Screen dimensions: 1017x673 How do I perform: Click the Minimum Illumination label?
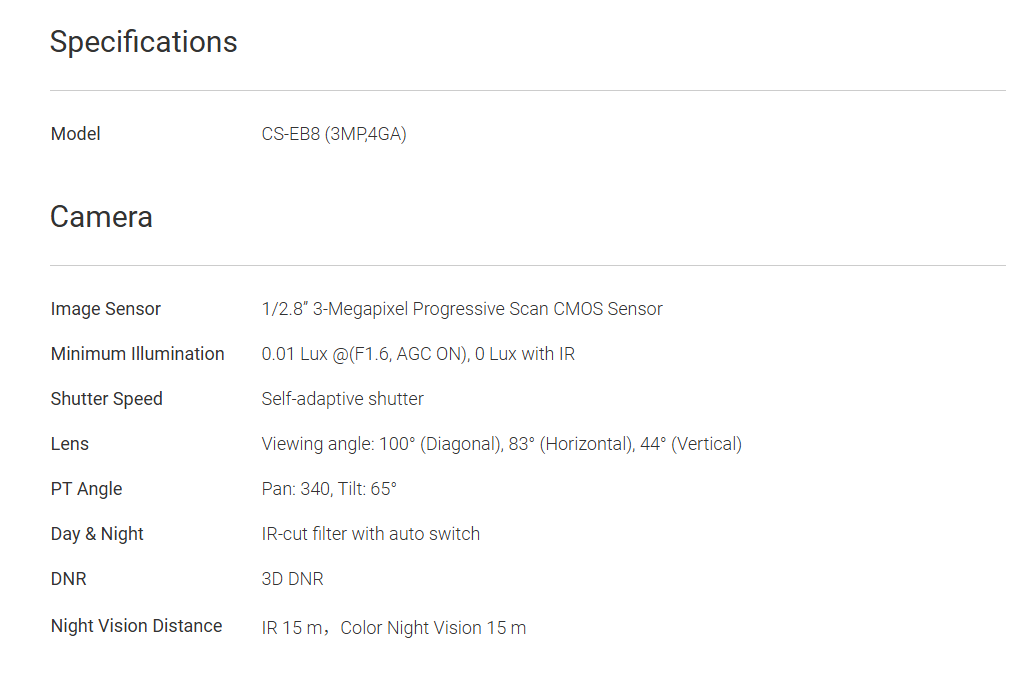(138, 354)
